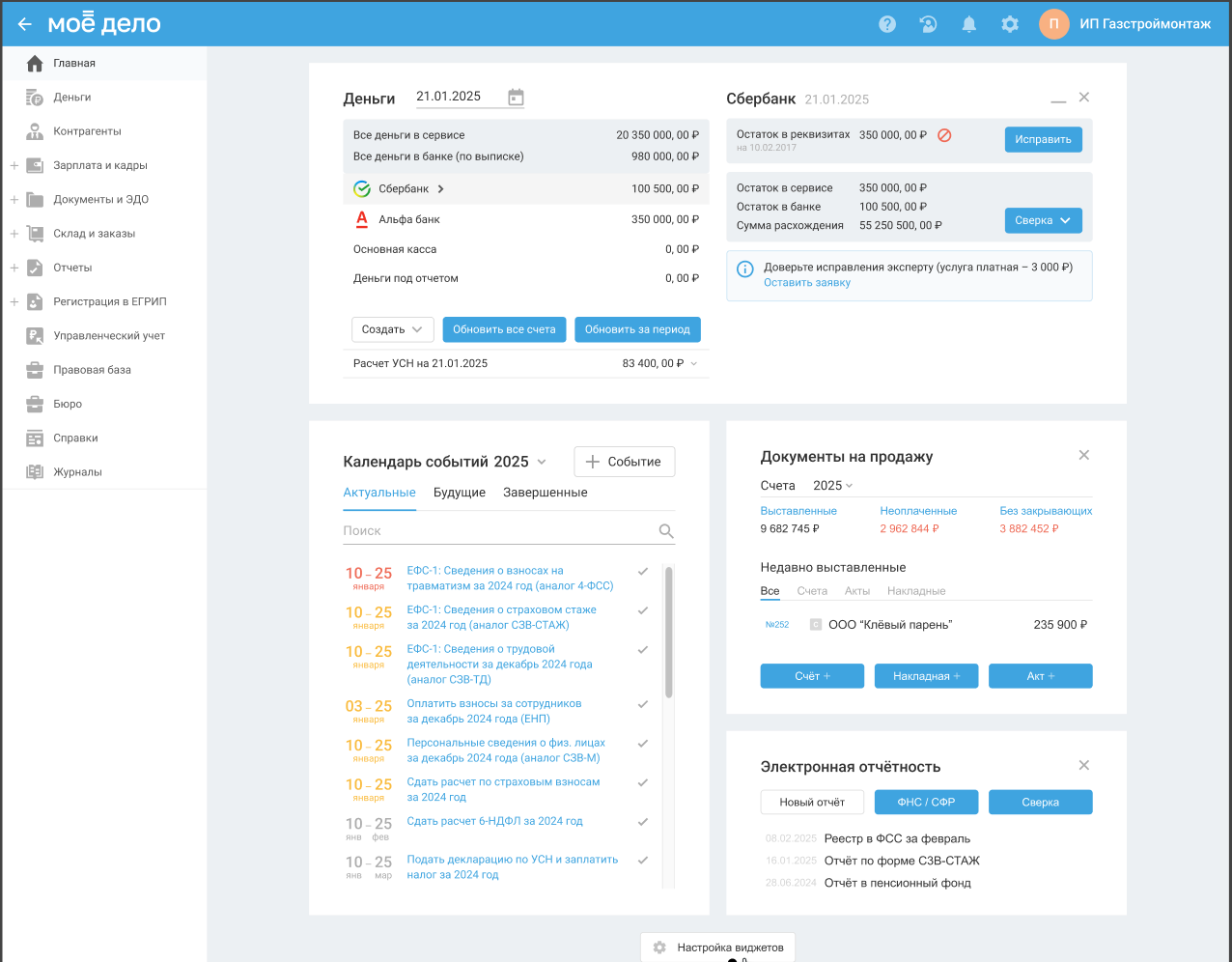This screenshot has height=962, width=1232.
Task: Click the back arrow near the logo
Action: [x=25, y=24]
